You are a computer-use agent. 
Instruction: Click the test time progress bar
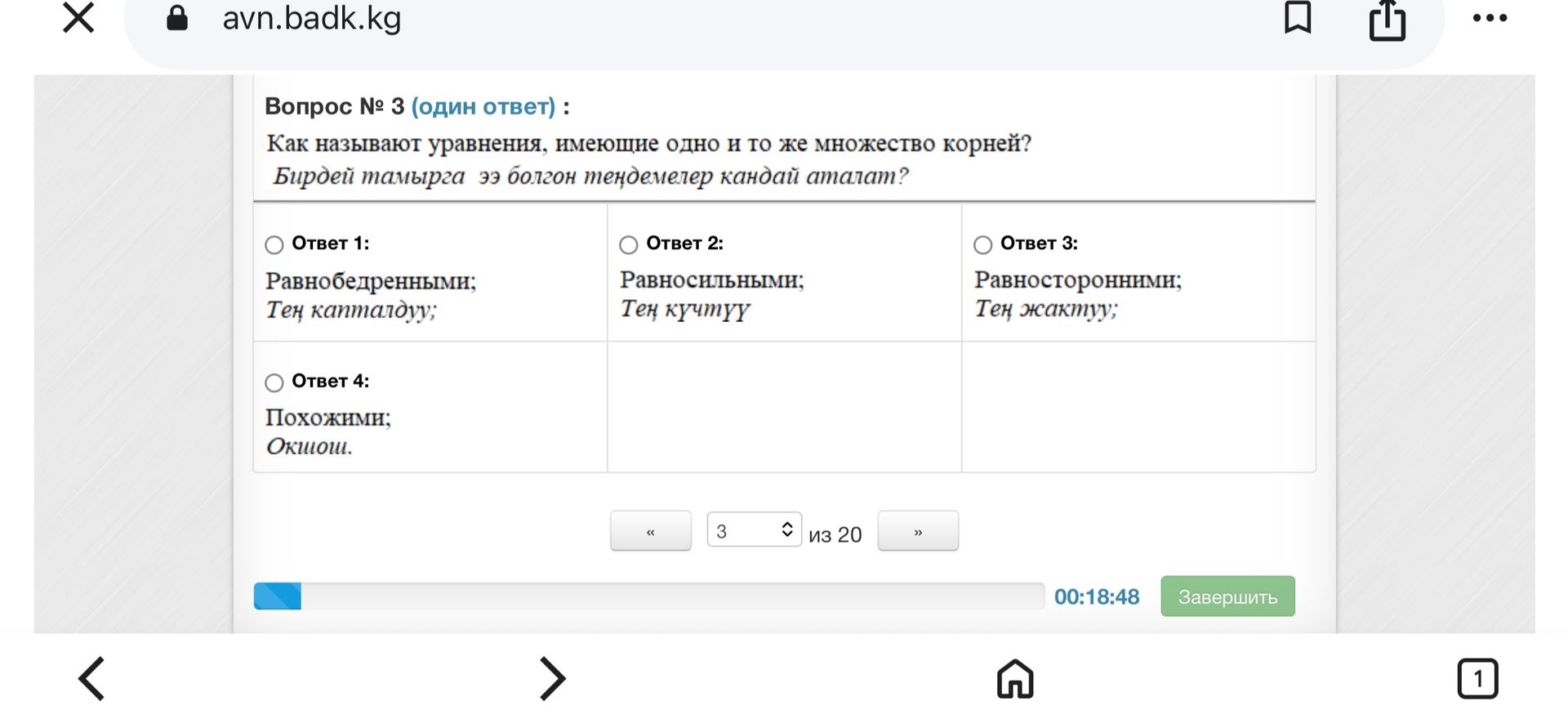coord(649,596)
